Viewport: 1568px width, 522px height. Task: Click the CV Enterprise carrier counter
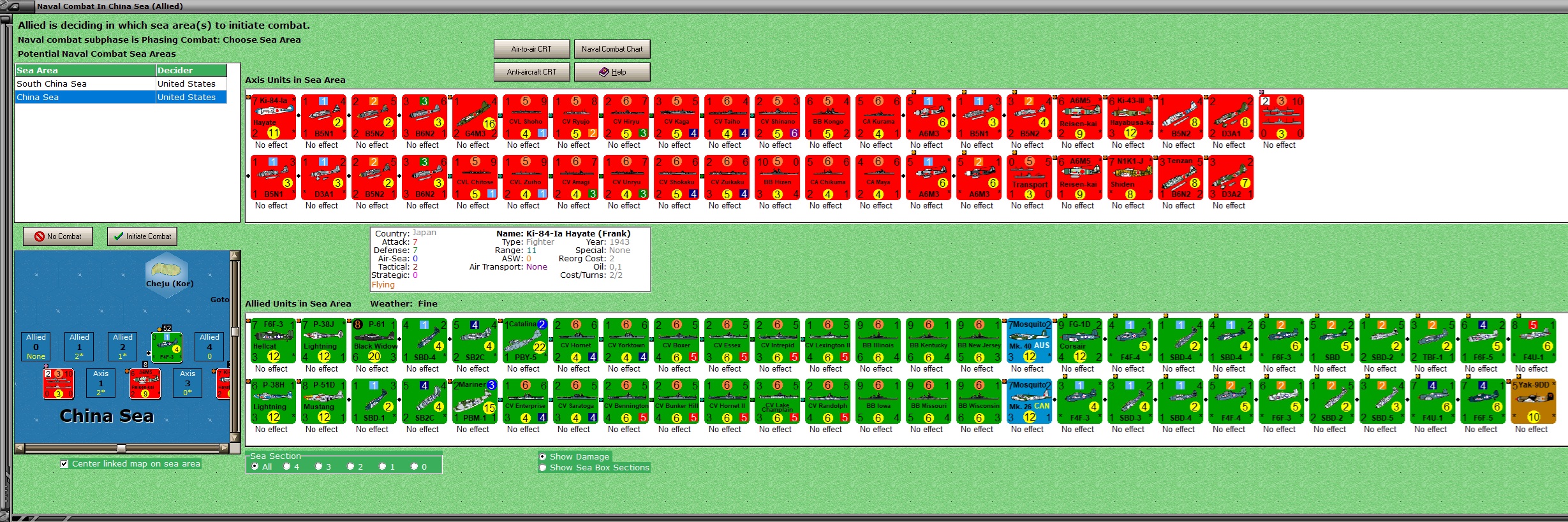526,402
